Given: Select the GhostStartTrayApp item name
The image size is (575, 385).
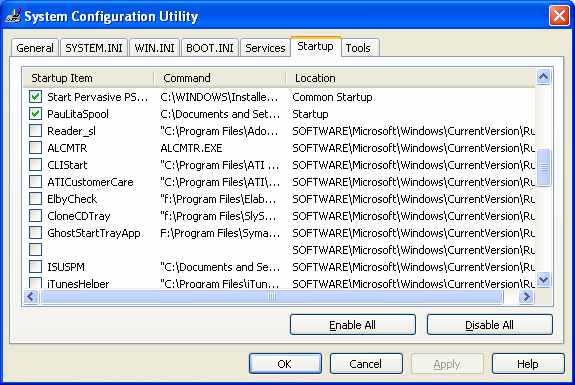Looking at the screenshot, I should [94, 233].
